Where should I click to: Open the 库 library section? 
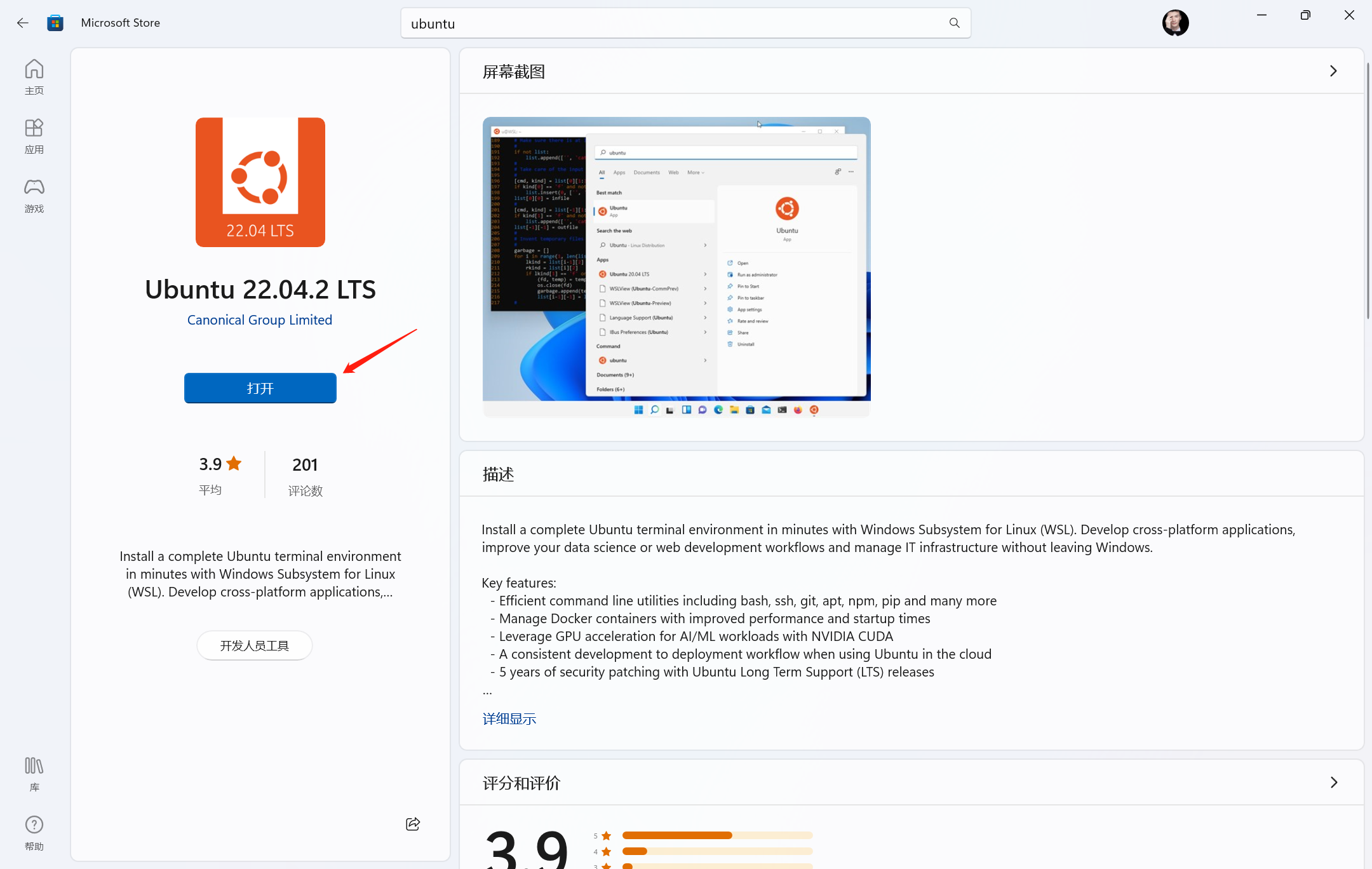click(34, 774)
